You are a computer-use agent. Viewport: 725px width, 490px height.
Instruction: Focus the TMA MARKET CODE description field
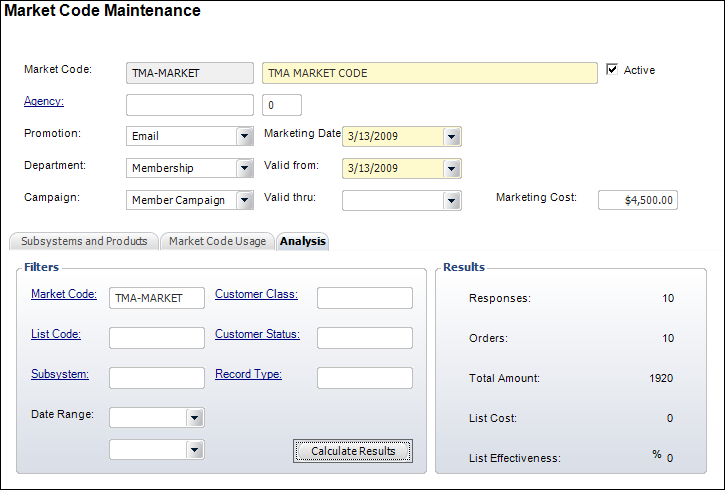point(430,73)
